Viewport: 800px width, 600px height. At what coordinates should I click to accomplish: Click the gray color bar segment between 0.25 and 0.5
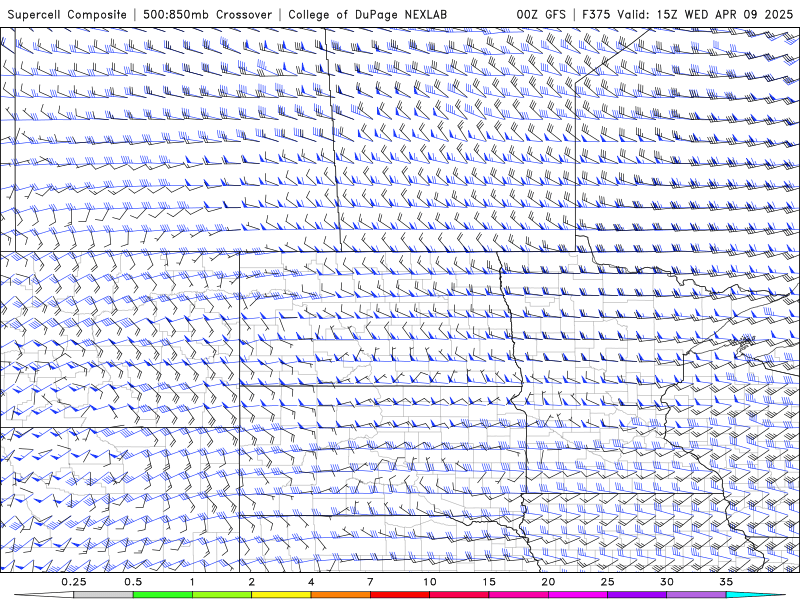coord(103,595)
